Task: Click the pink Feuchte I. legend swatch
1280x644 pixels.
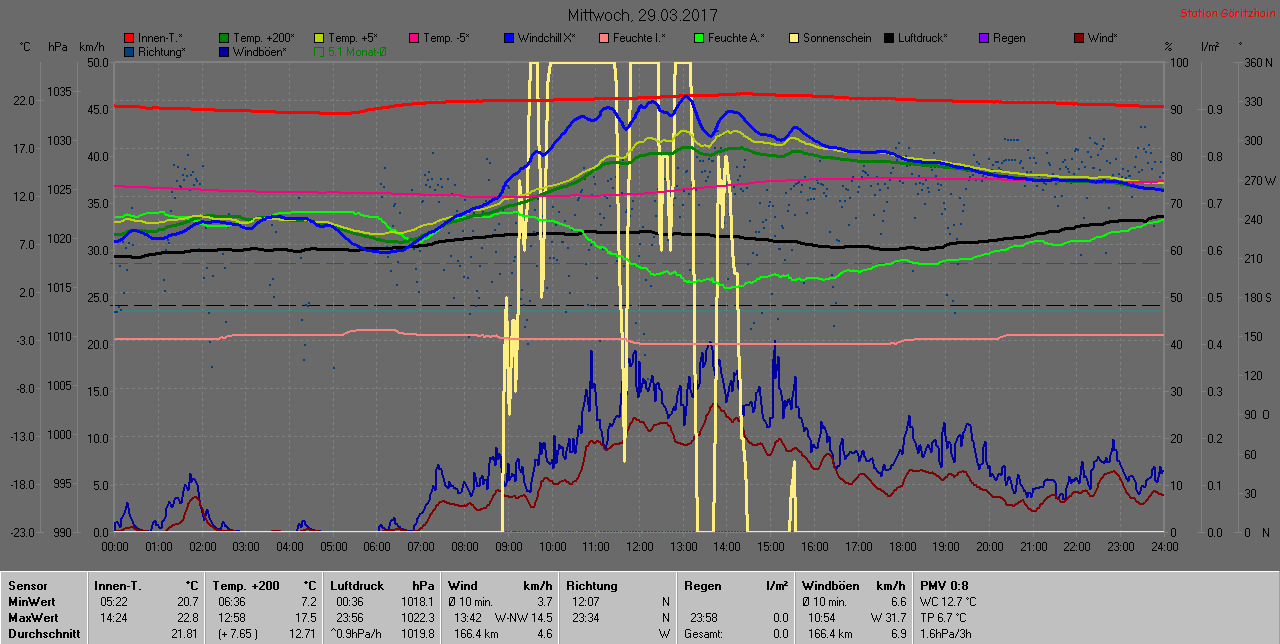Action: pyautogui.click(x=604, y=38)
